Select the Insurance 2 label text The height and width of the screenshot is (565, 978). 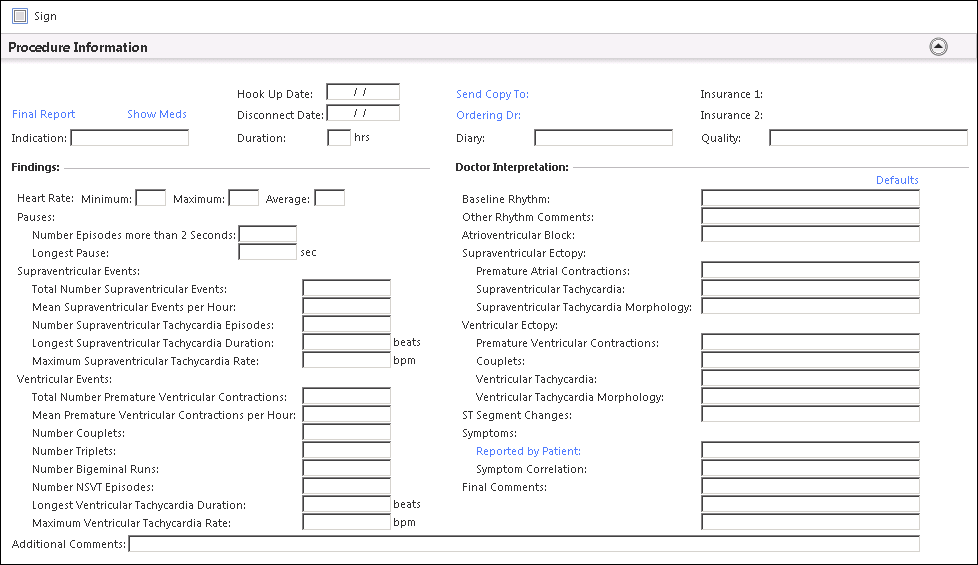click(731, 115)
